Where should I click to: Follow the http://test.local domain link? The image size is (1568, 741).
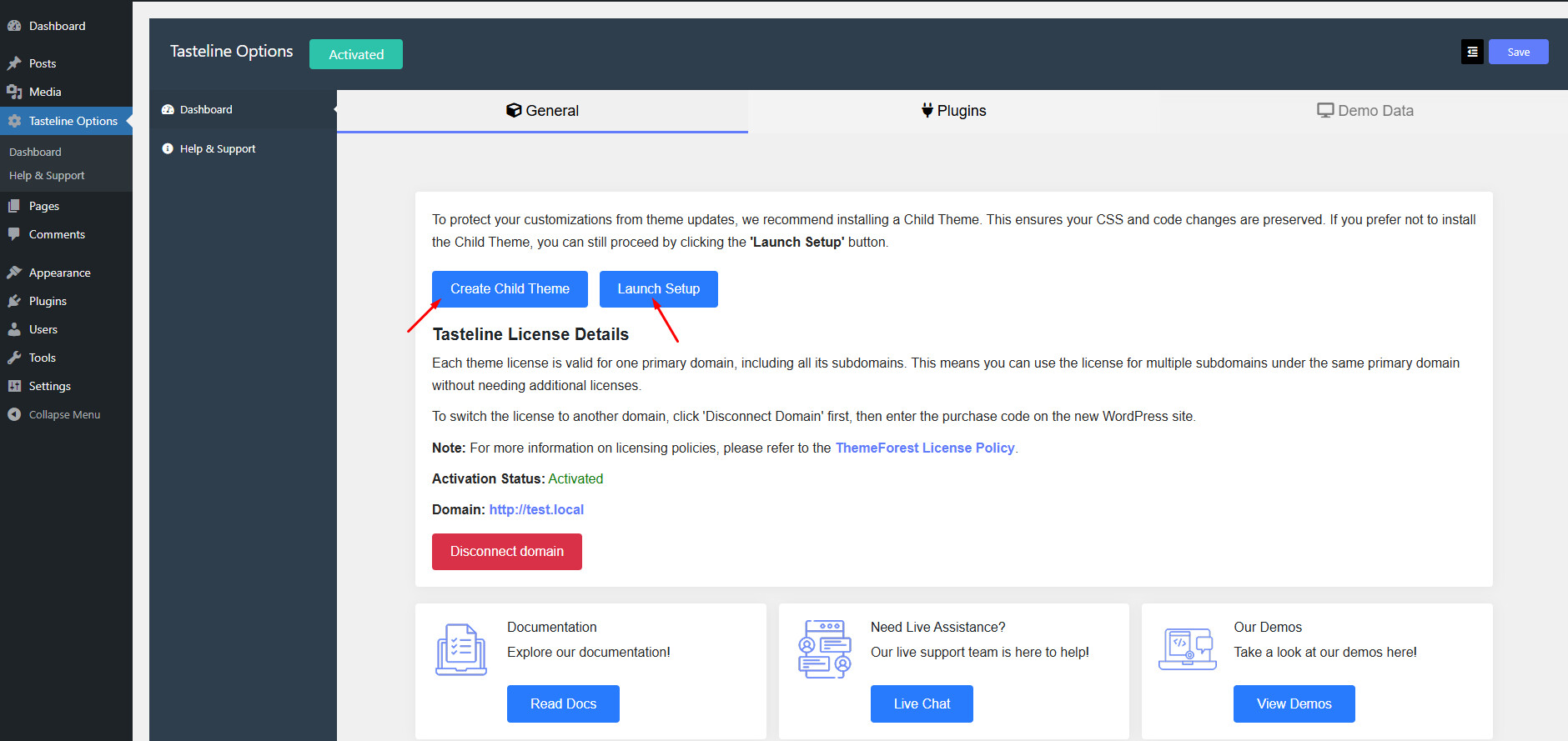[535, 509]
